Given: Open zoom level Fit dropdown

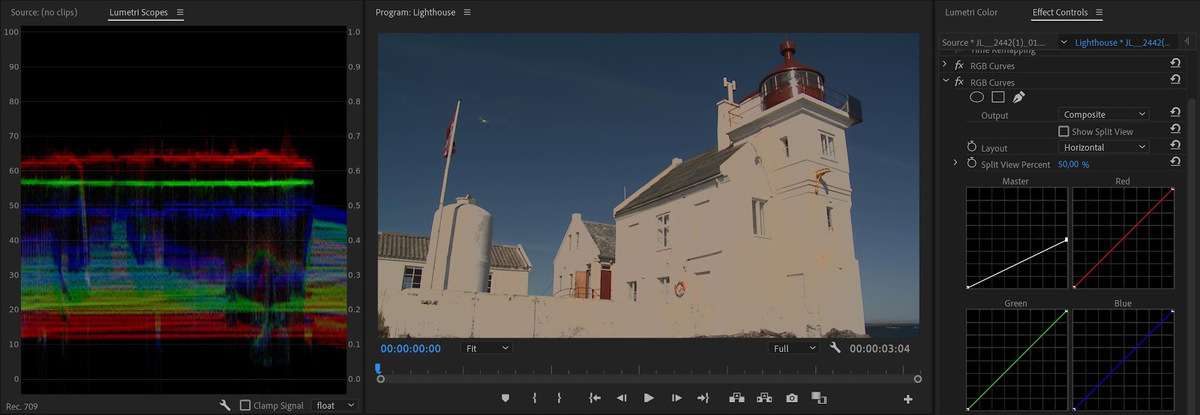Looking at the screenshot, I should pyautogui.click(x=487, y=348).
